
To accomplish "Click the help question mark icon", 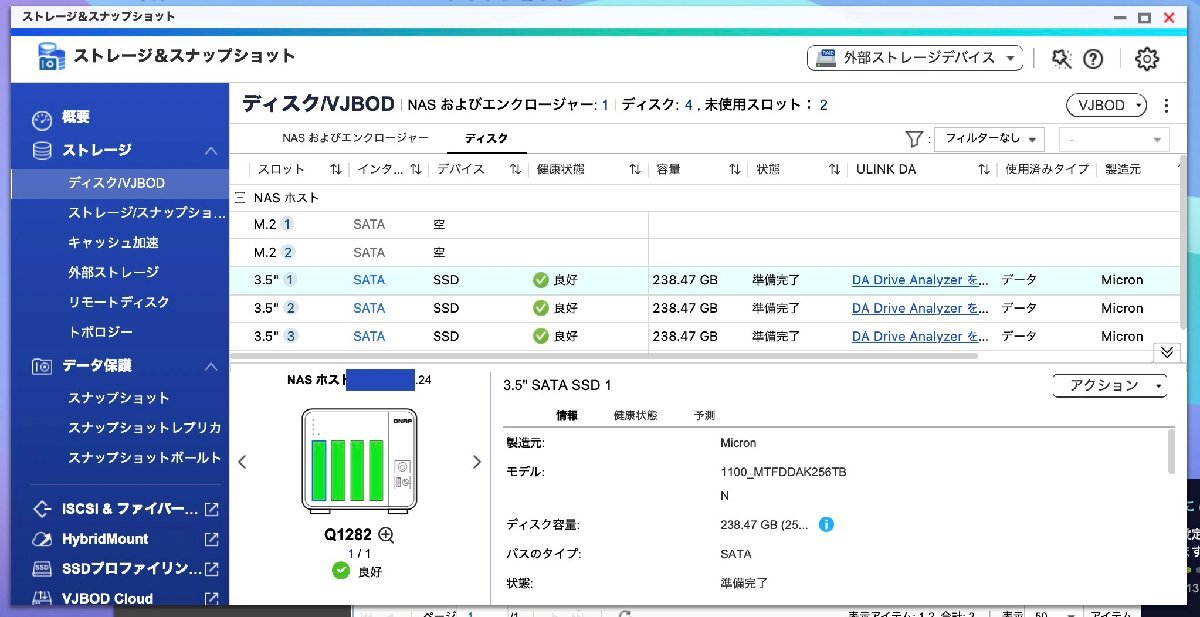I will pos(1093,59).
